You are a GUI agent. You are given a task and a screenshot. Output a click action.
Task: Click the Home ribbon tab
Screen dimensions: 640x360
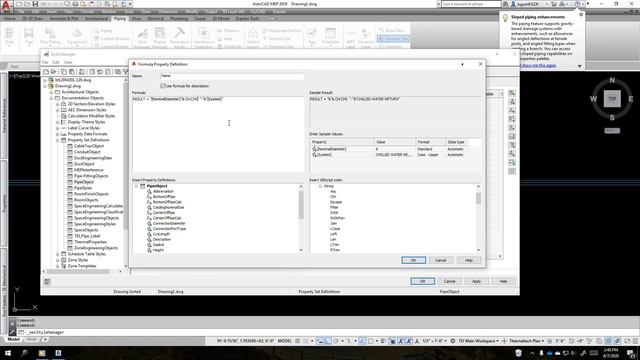pyautogui.click(x=9, y=19)
